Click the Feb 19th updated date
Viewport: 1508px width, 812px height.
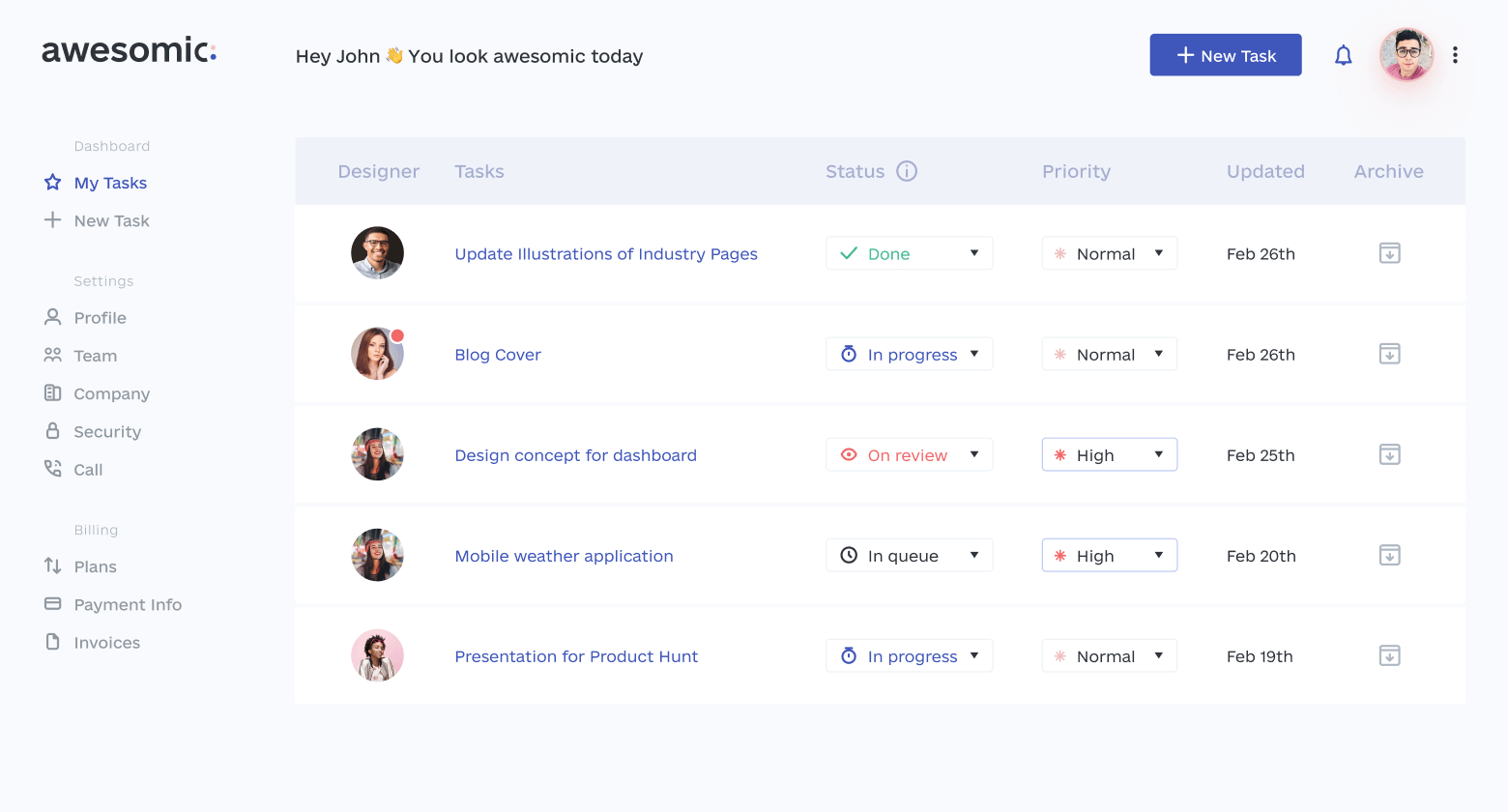point(1260,656)
